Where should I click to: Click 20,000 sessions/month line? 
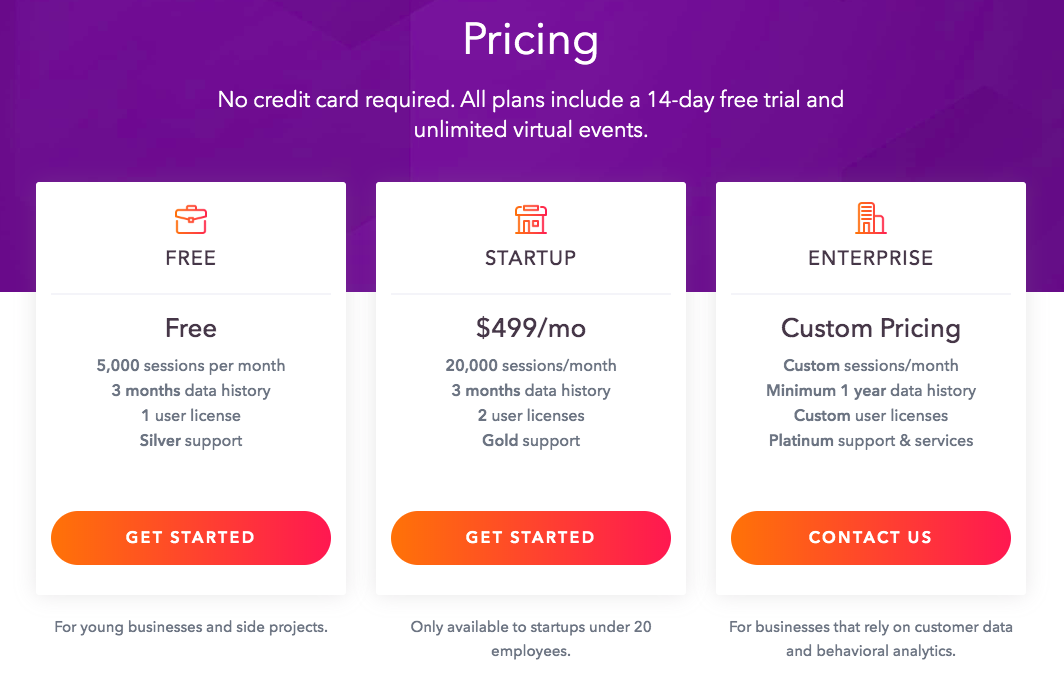coord(531,366)
